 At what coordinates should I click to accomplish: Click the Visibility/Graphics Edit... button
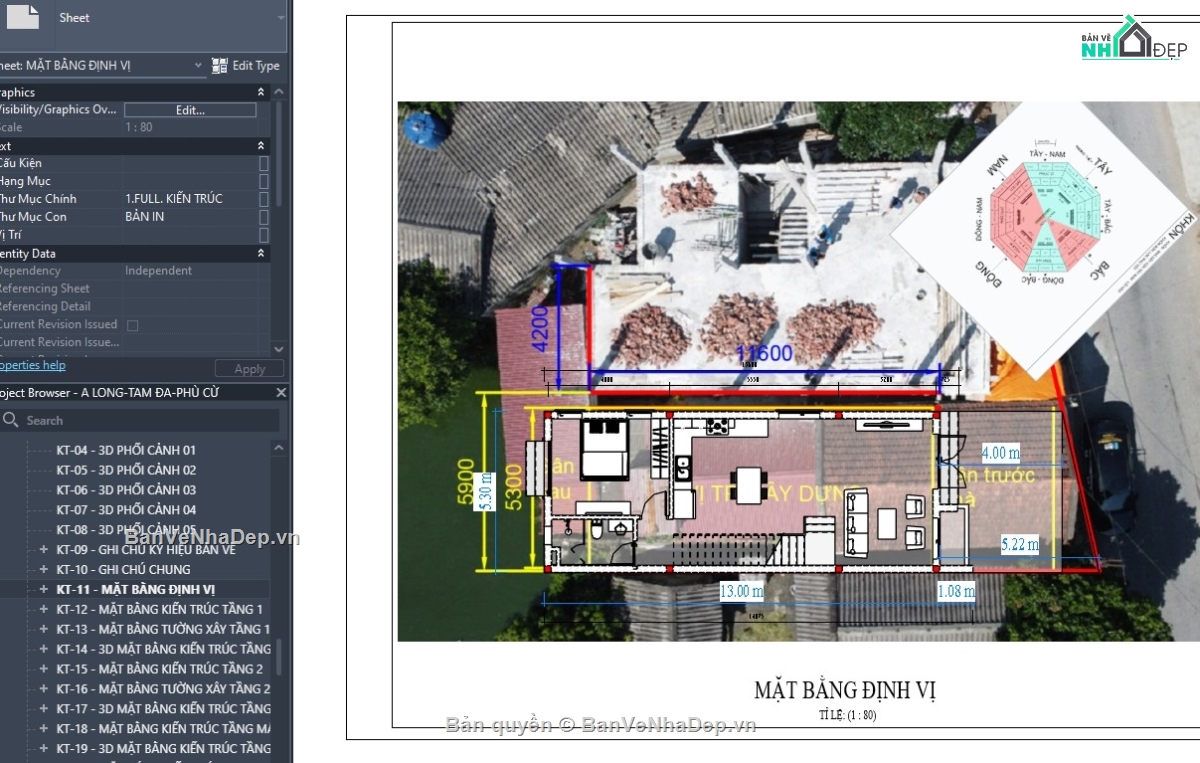coord(190,110)
